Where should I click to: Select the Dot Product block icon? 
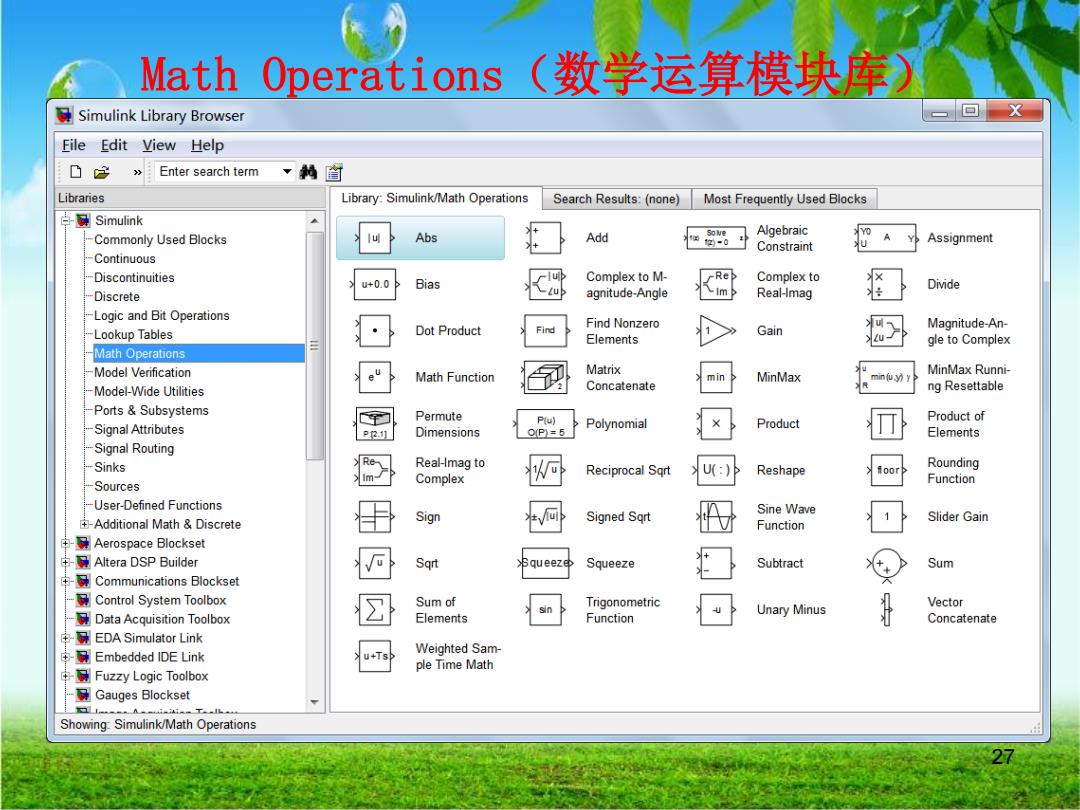pyautogui.click(x=375, y=331)
